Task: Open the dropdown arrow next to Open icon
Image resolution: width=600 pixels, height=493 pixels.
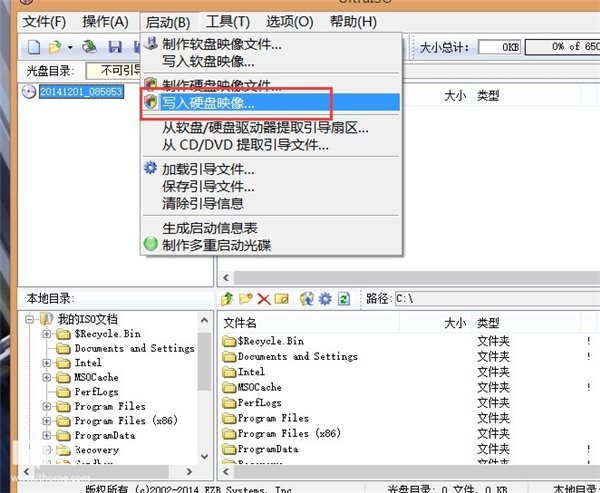Action: point(70,47)
